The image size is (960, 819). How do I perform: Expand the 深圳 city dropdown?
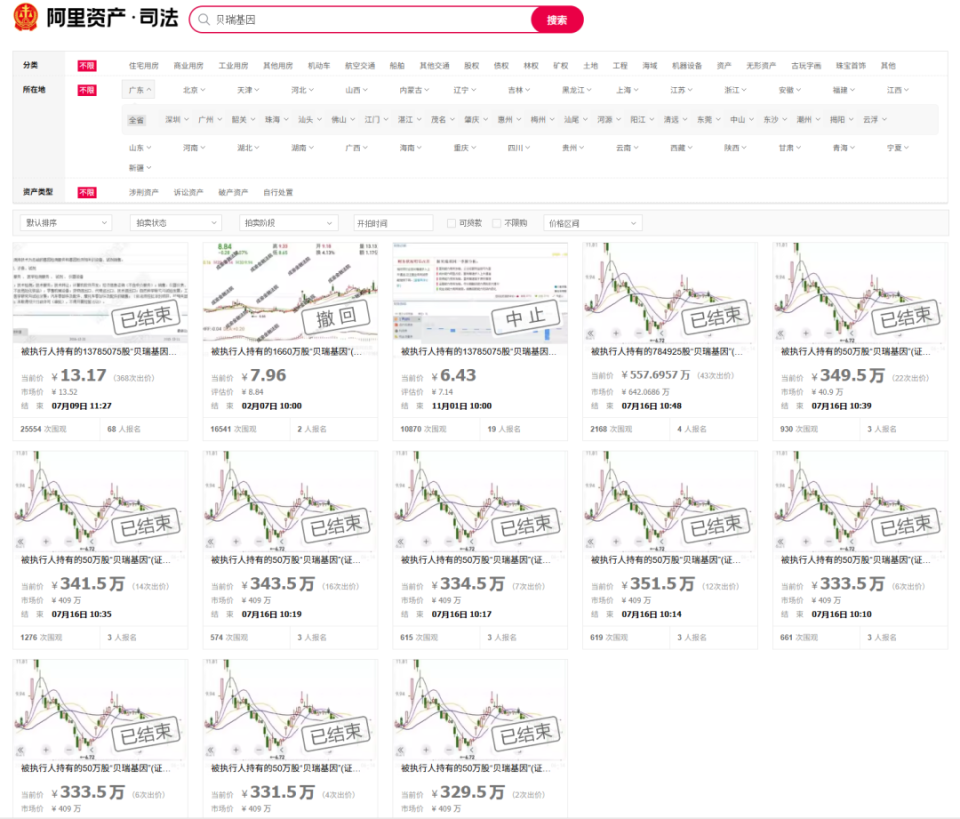tap(177, 119)
